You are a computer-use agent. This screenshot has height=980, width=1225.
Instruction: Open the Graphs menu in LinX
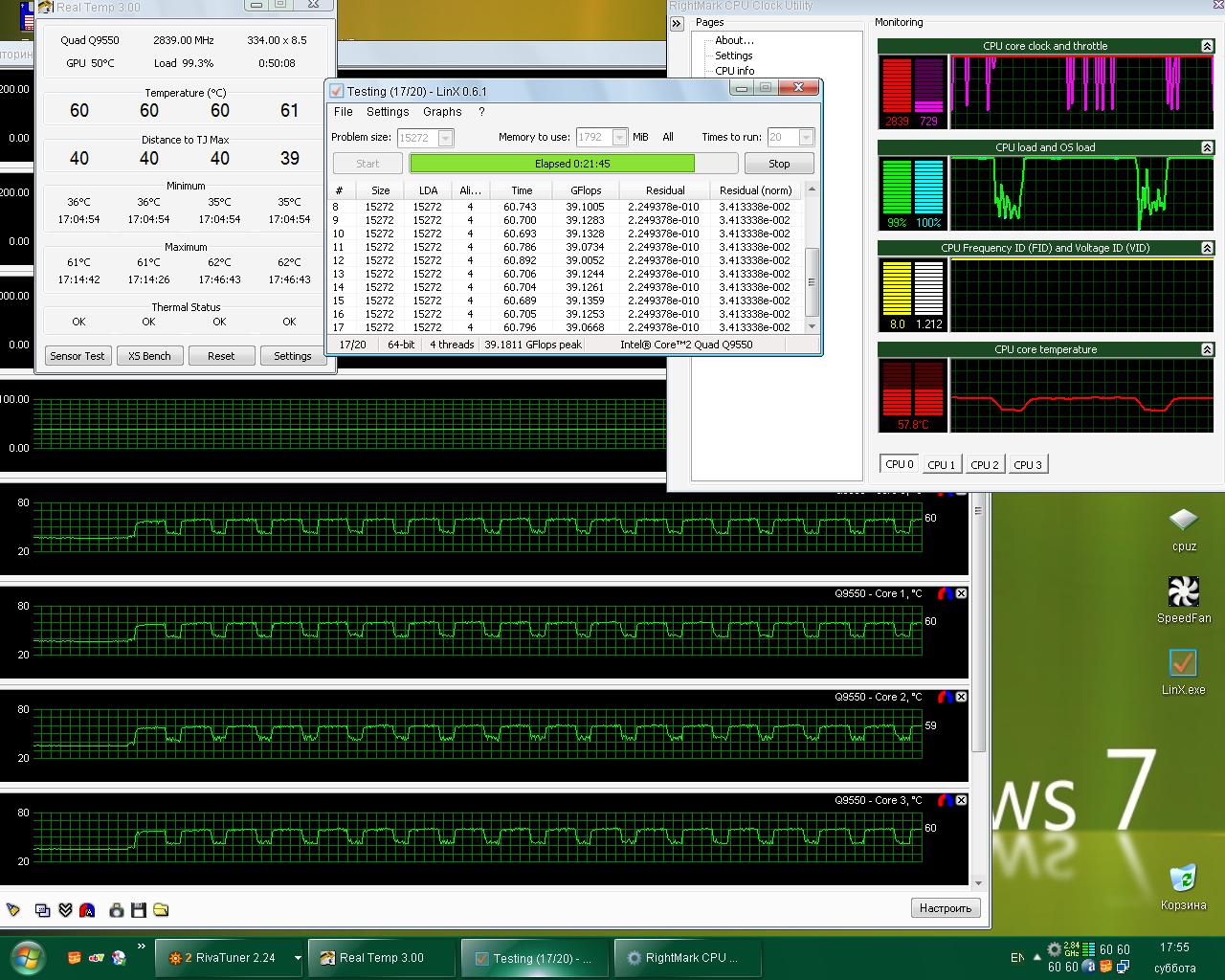pyautogui.click(x=442, y=112)
